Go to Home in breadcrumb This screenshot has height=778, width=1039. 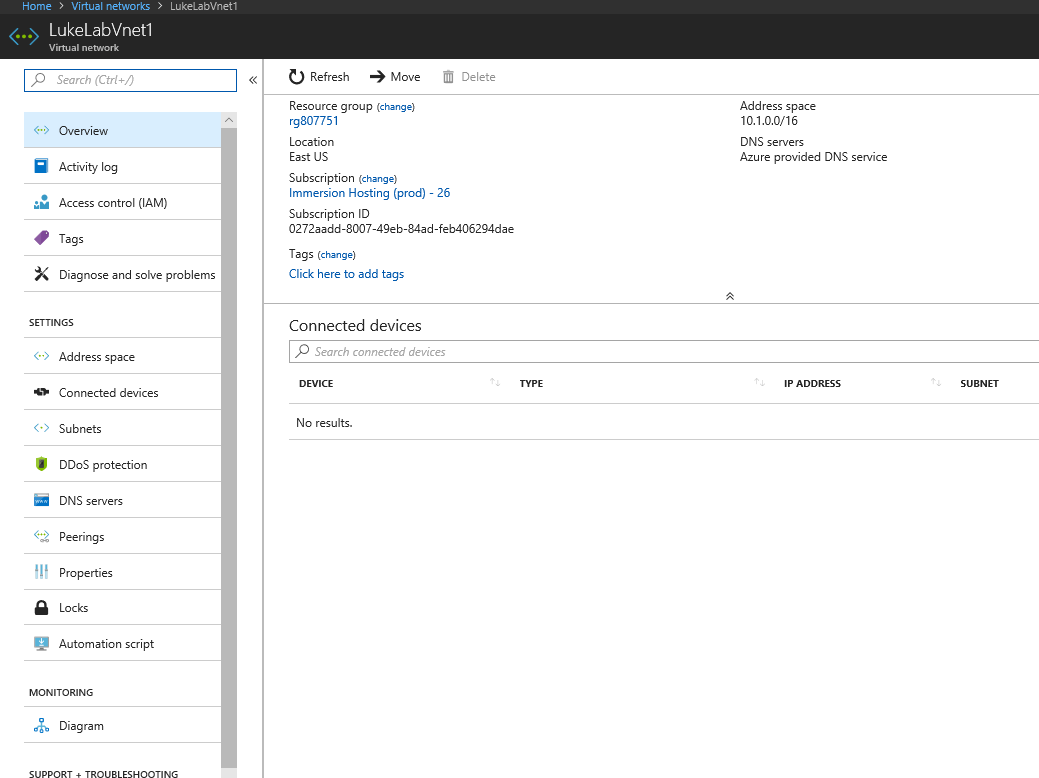[x=36, y=6]
